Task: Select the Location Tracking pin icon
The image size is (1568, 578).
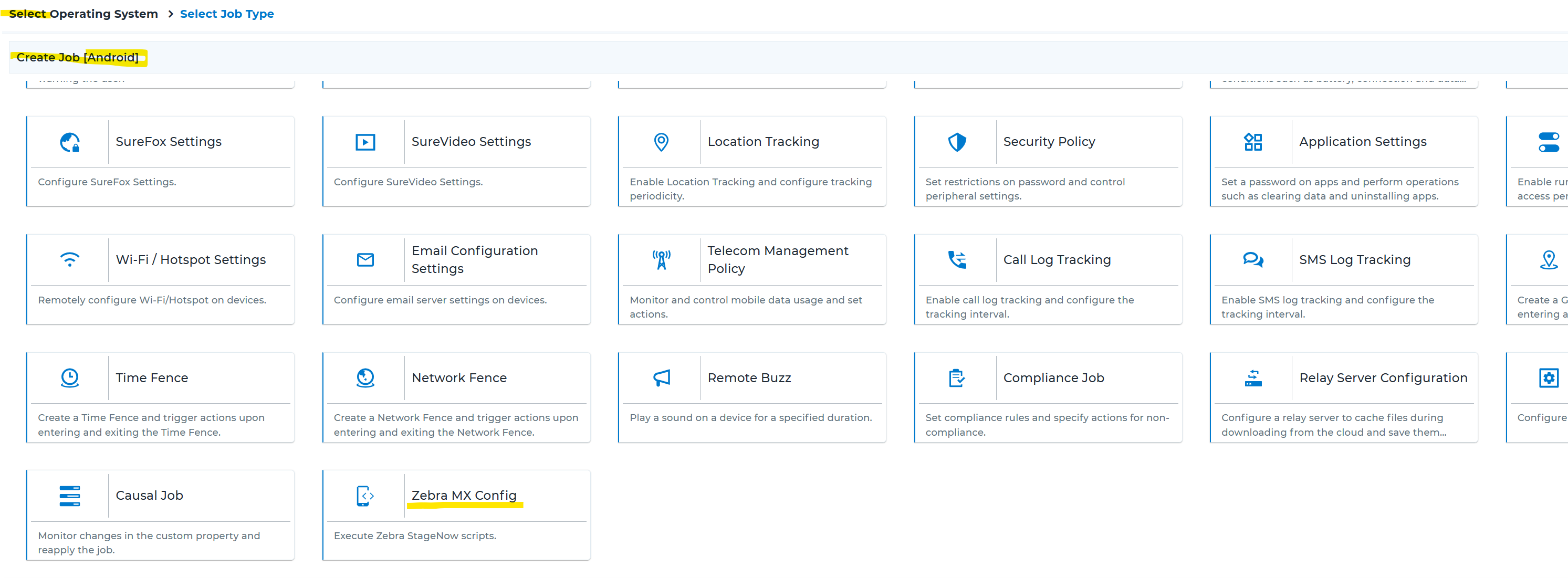Action: pyautogui.click(x=661, y=142)
